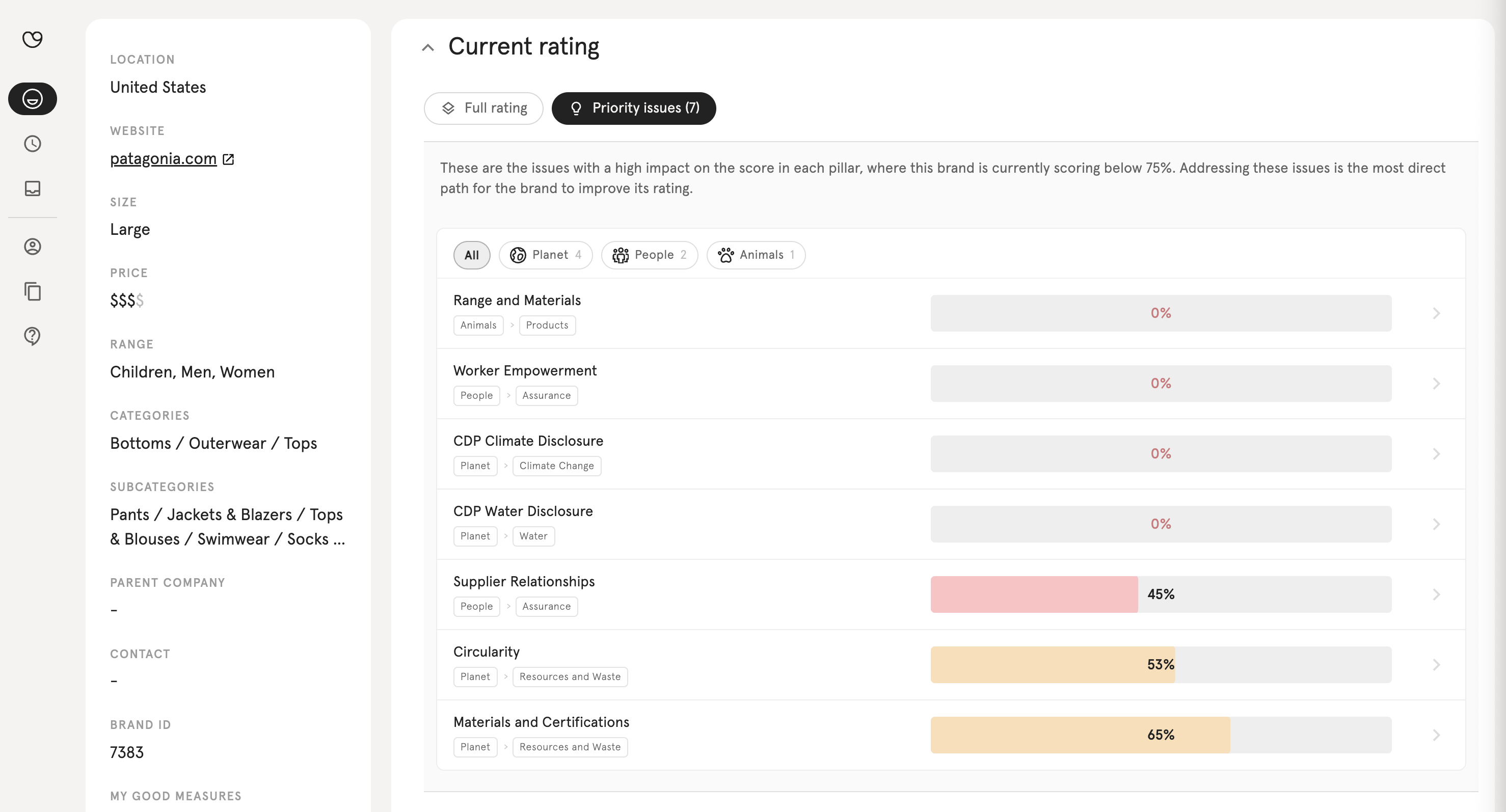This screenshot has height=812, width=1506.
Task: Select the smiley face brand rating icon
Action: pos(32,99)
